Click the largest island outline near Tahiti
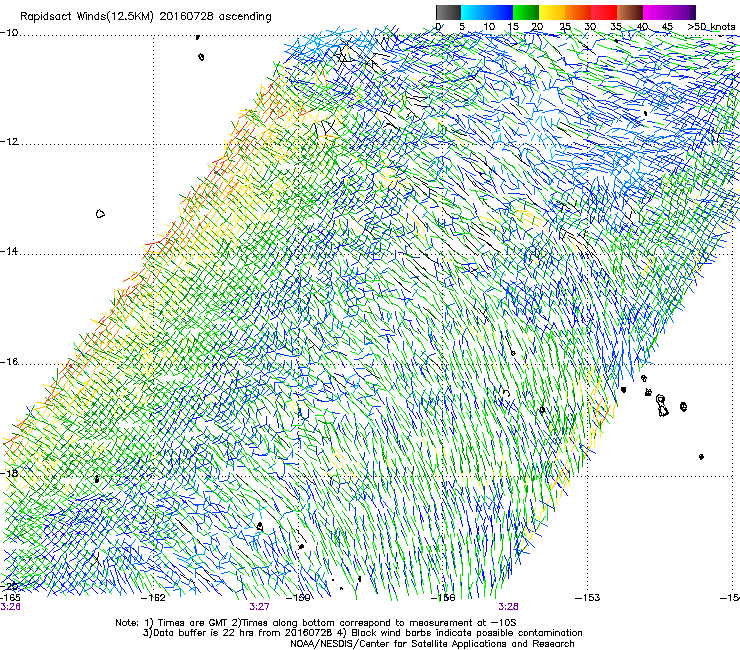Image resolution: width=740 pixels, height=650 pixels. (x=662, y=406)
